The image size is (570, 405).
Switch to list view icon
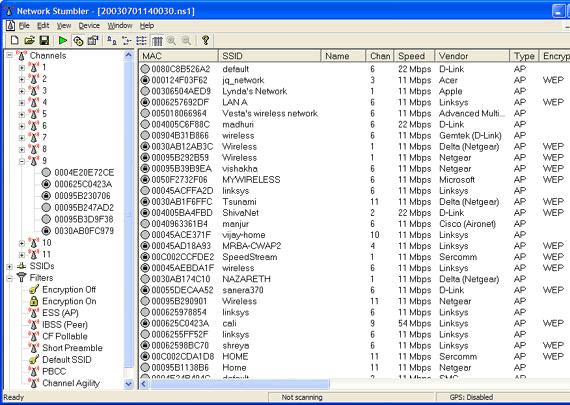click(141, 40)
